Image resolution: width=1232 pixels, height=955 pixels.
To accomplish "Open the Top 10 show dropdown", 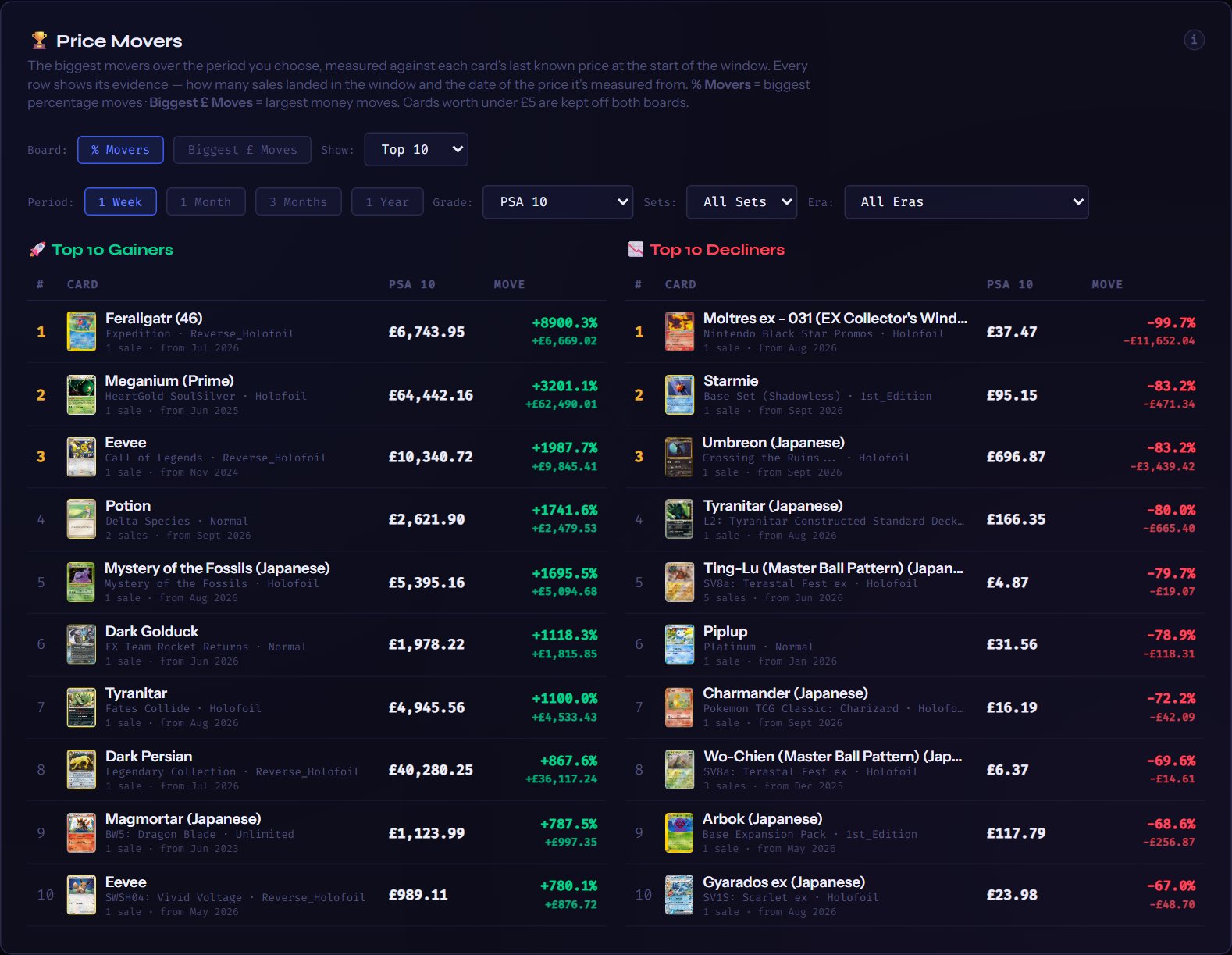I will [x=416, y=149].
